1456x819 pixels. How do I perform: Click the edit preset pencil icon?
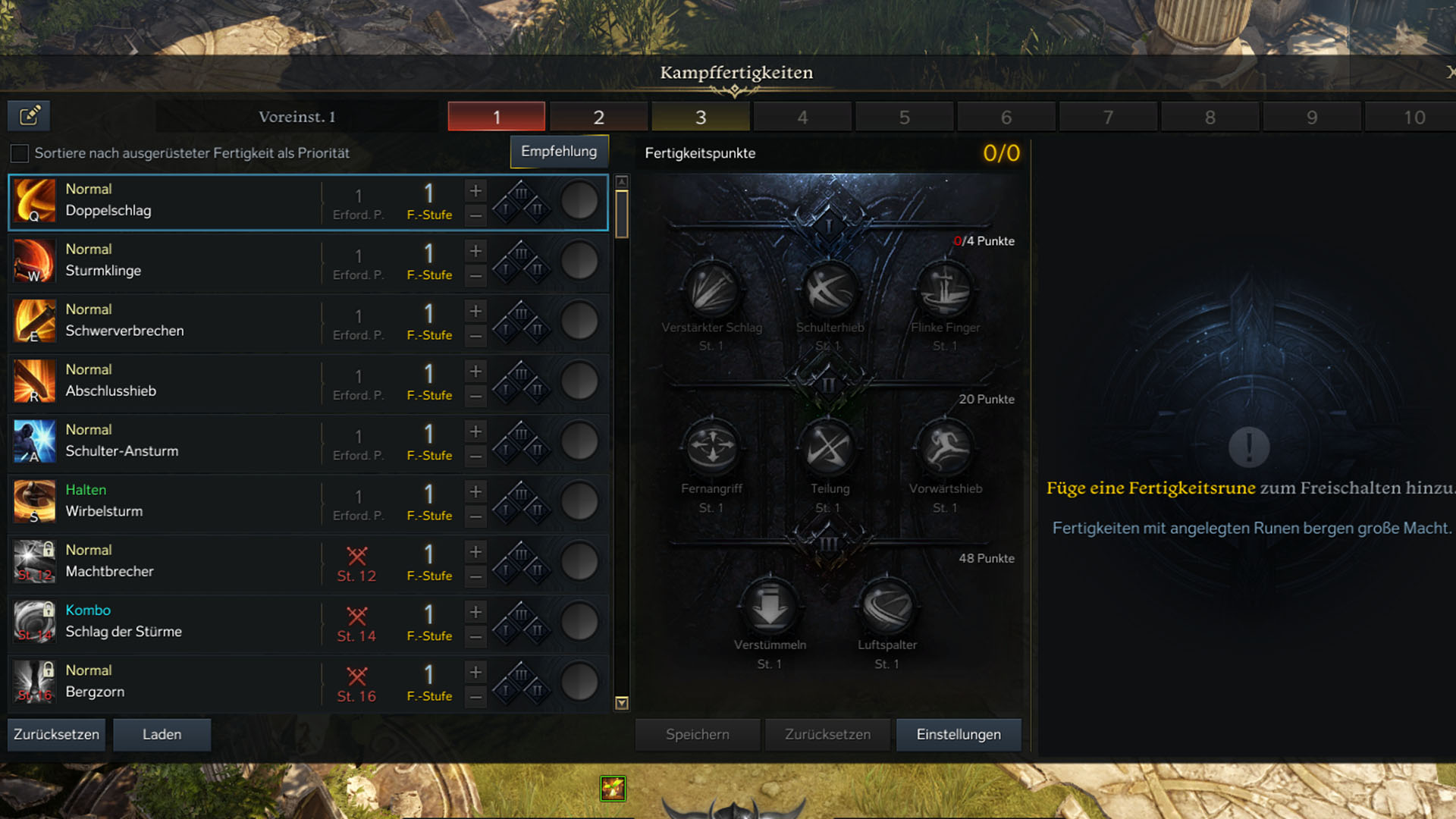click(30, 116)
